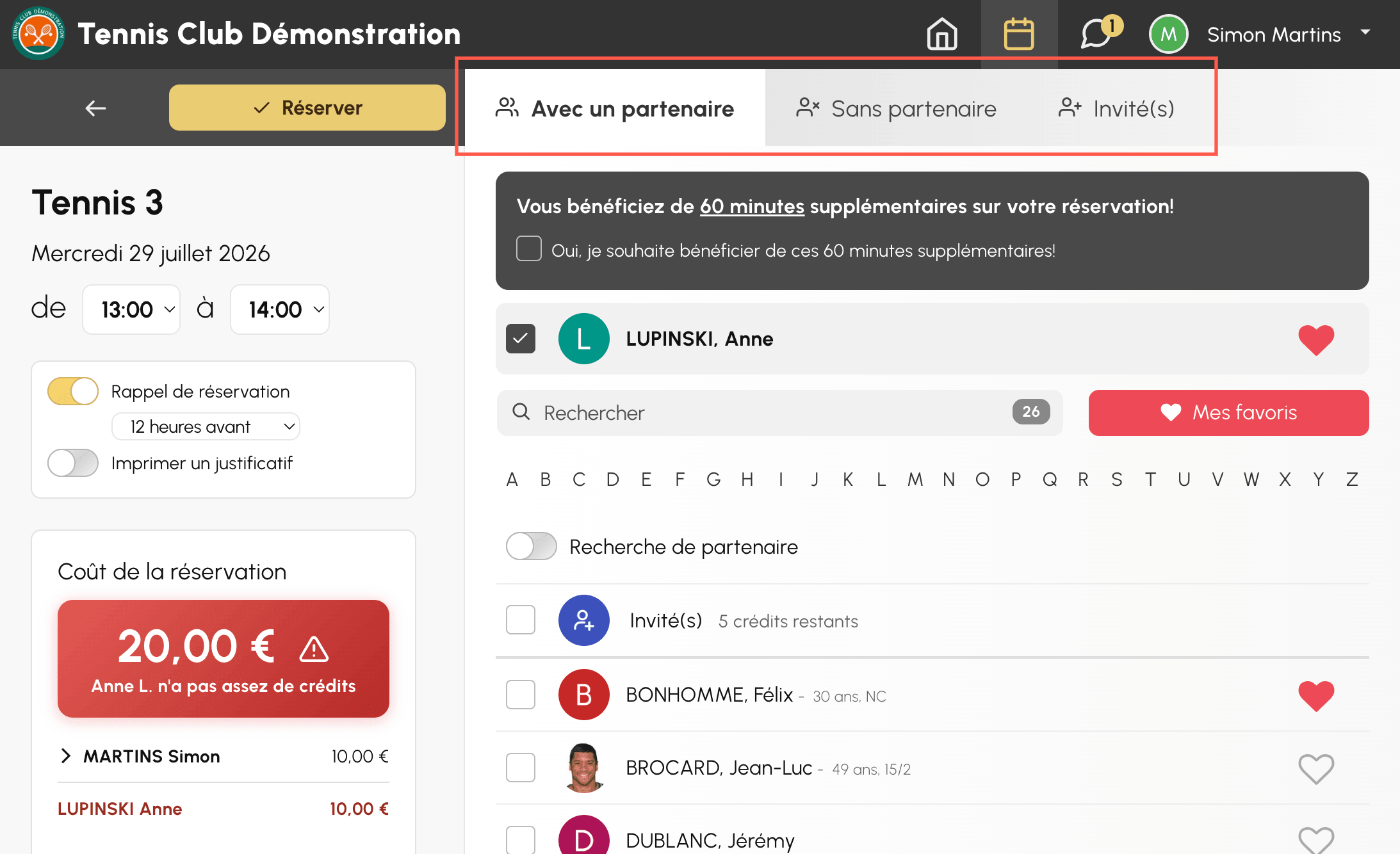The height and width of the screenshot is (854, 1400).
Task: Click the search magnifier icon
Action: (521, 412)
